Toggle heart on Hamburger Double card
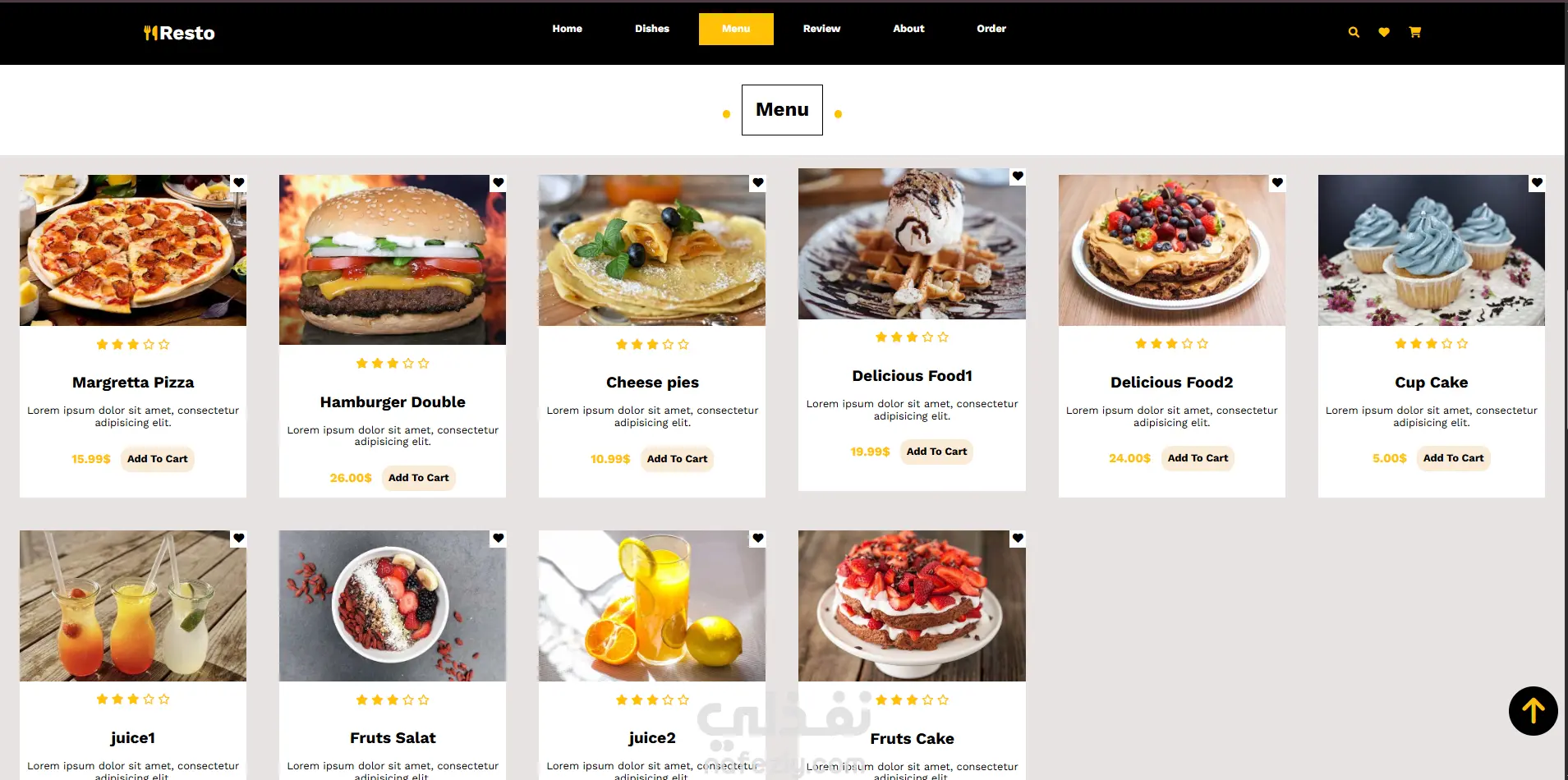This screenshot has width=1568, height=780. point(498,182)
